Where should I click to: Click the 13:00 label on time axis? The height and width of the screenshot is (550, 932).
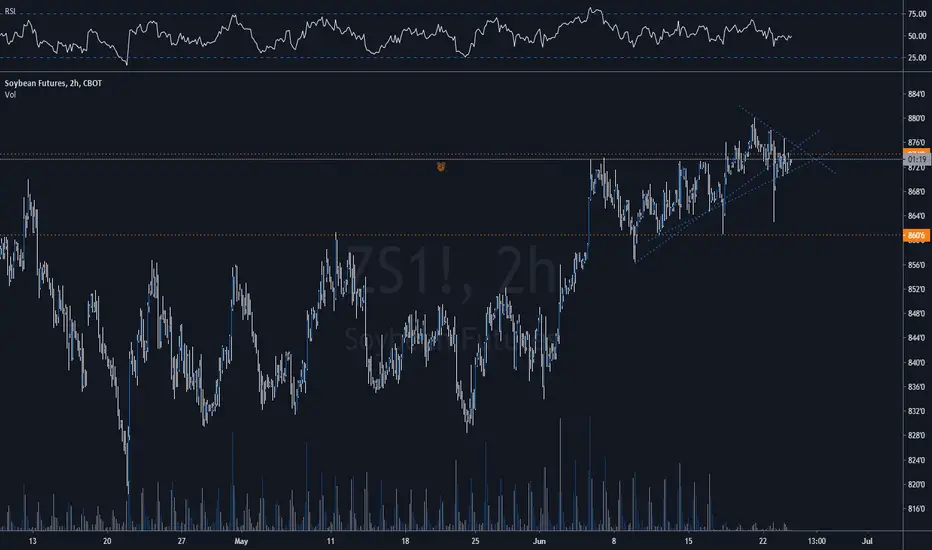[x=817, y=541]
